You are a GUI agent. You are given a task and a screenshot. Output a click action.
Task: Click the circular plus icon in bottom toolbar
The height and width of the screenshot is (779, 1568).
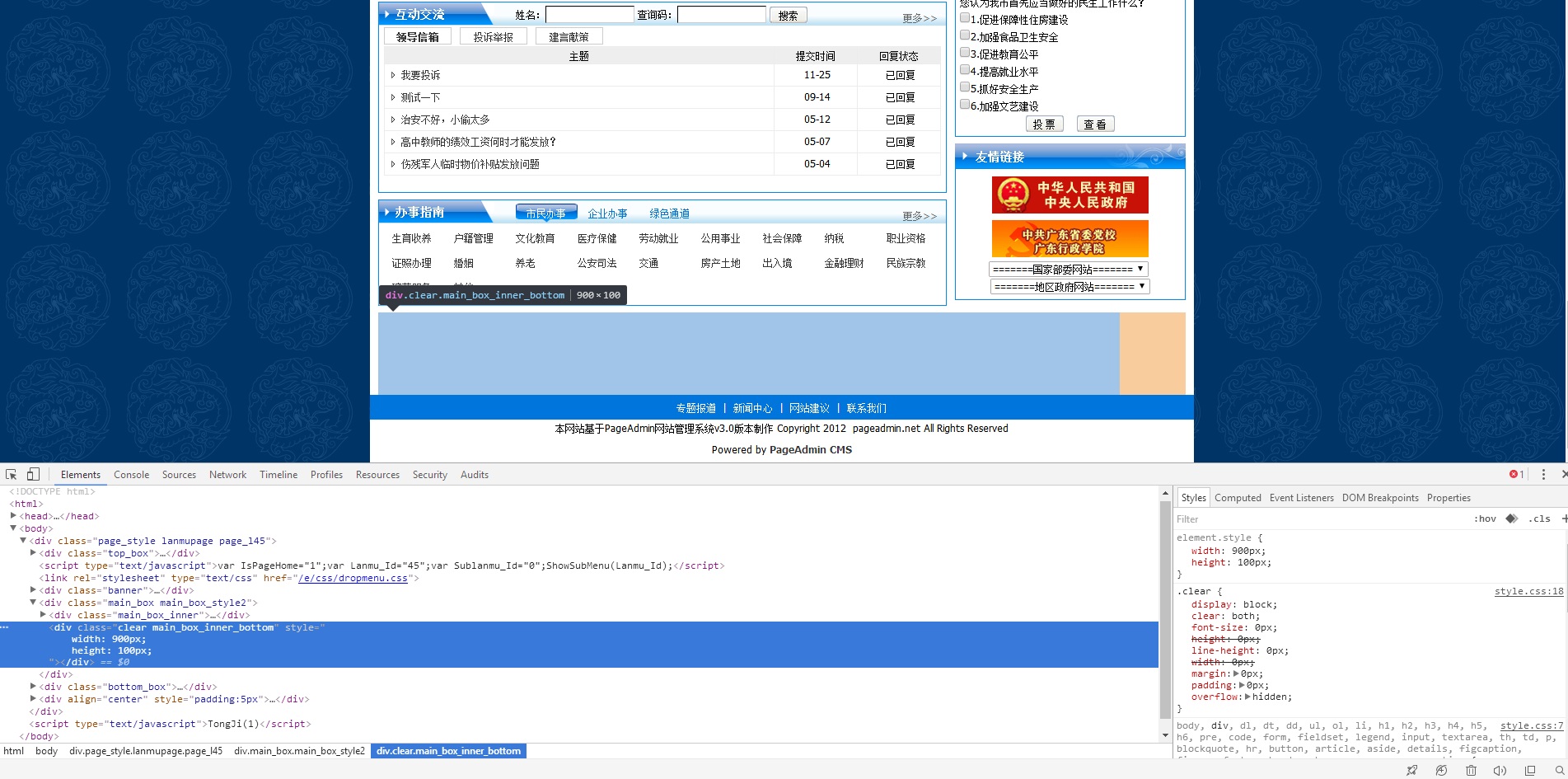1441,770
